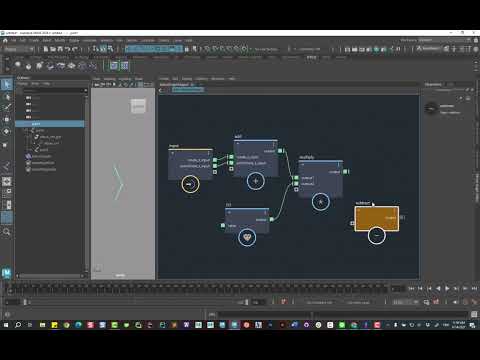
Task: Activate the Select tool in the toolbox
Action: [7, 84]
